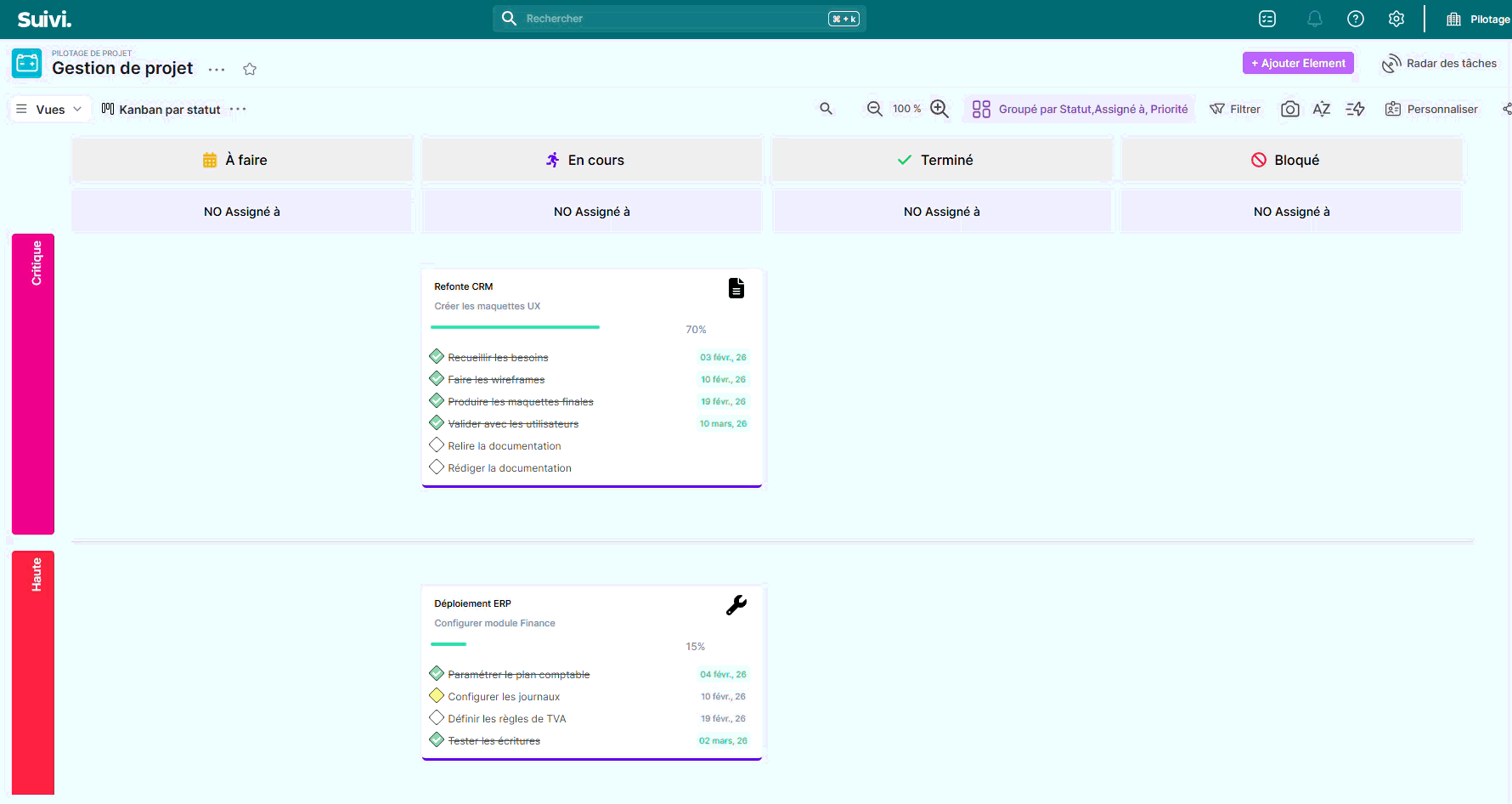Expand the Vues dropdown

pos(50,109)
